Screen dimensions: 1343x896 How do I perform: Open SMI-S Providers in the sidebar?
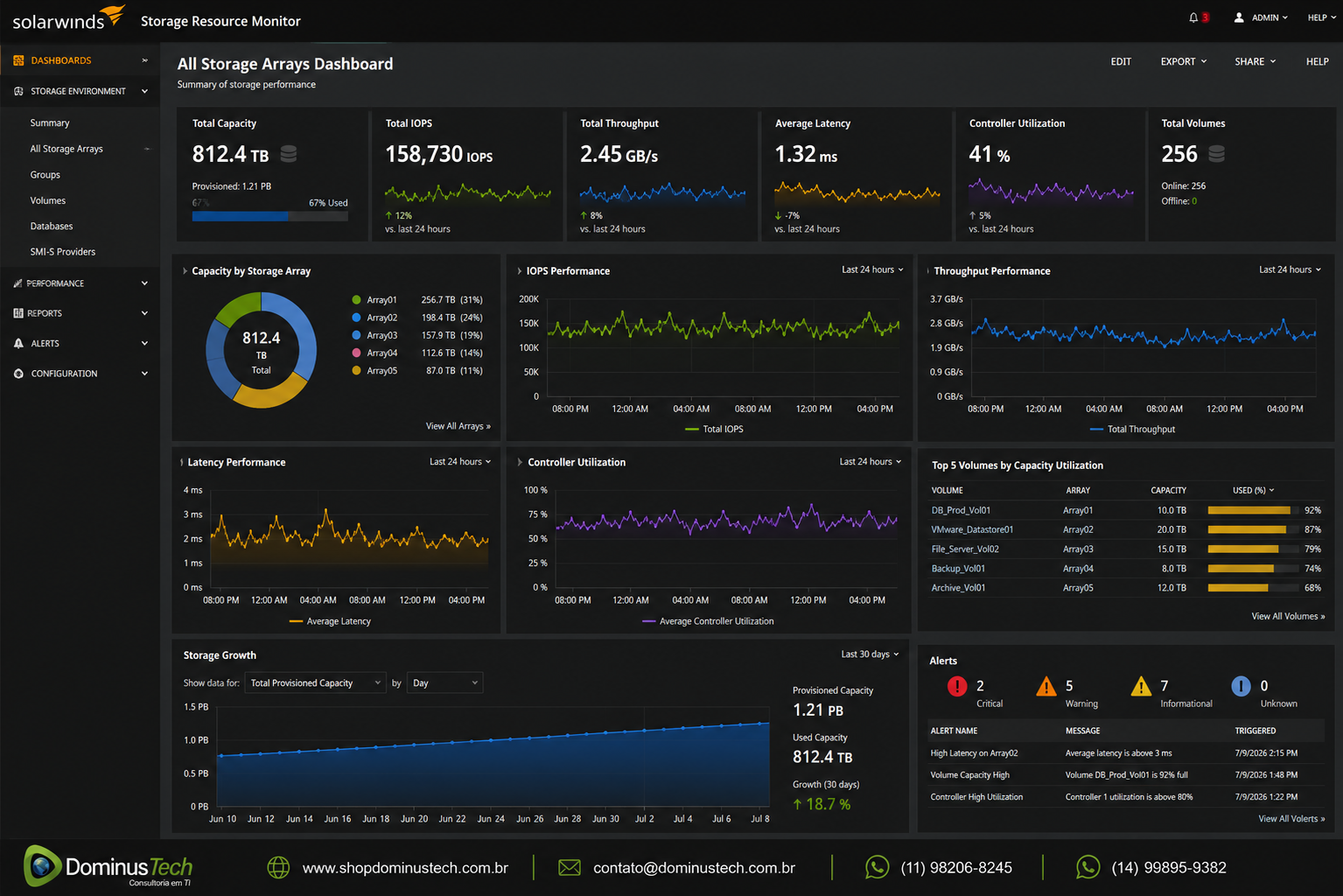(63, 252)
